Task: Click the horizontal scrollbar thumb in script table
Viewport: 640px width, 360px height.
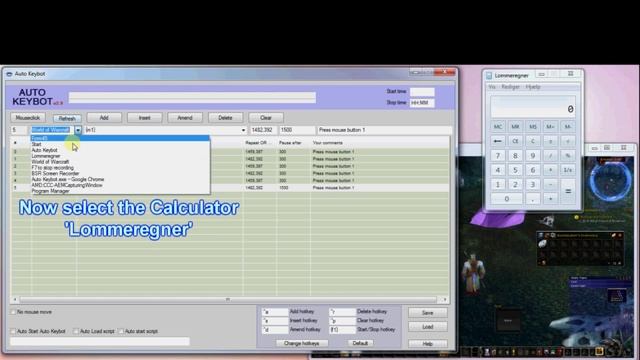Action: coord(228,299)
